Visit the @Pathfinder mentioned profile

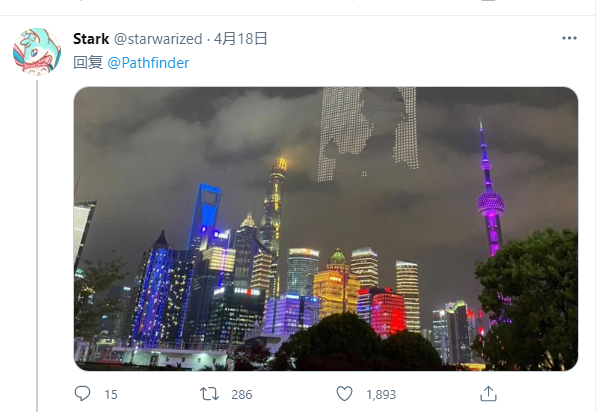click(148, 63)
